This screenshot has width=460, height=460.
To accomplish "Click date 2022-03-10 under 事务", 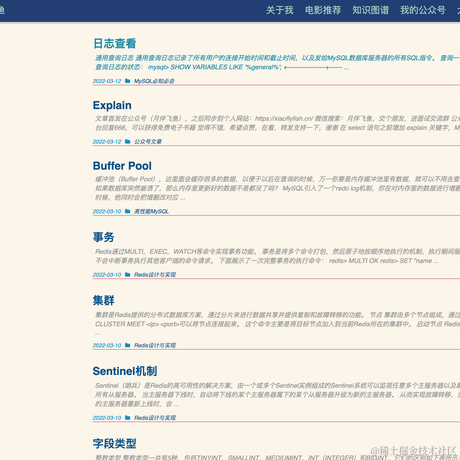I will click(107, 275).
